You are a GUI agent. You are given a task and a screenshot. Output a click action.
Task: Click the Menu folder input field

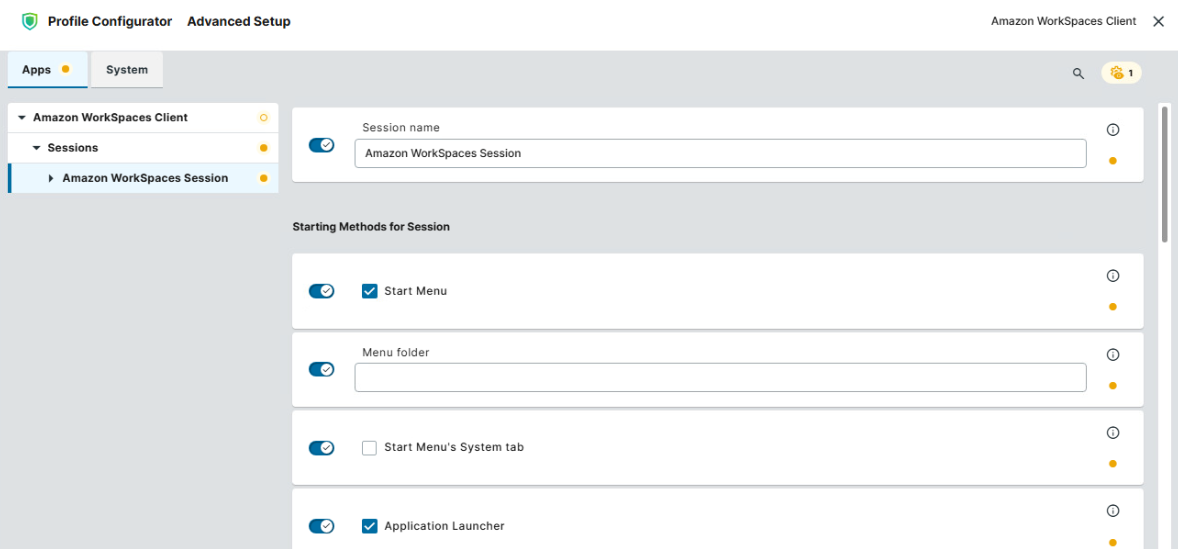(x=720, y=377)
